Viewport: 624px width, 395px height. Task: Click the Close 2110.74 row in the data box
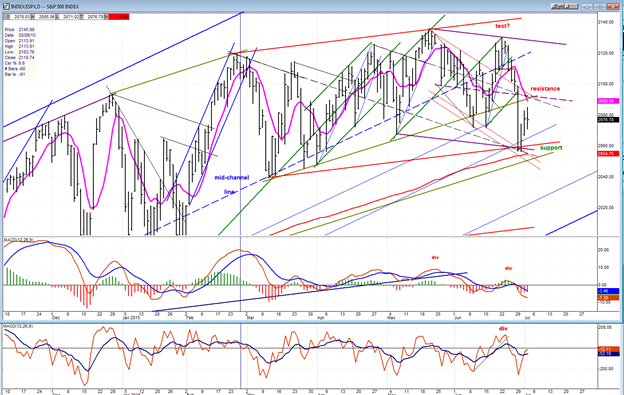click(20, 58)
